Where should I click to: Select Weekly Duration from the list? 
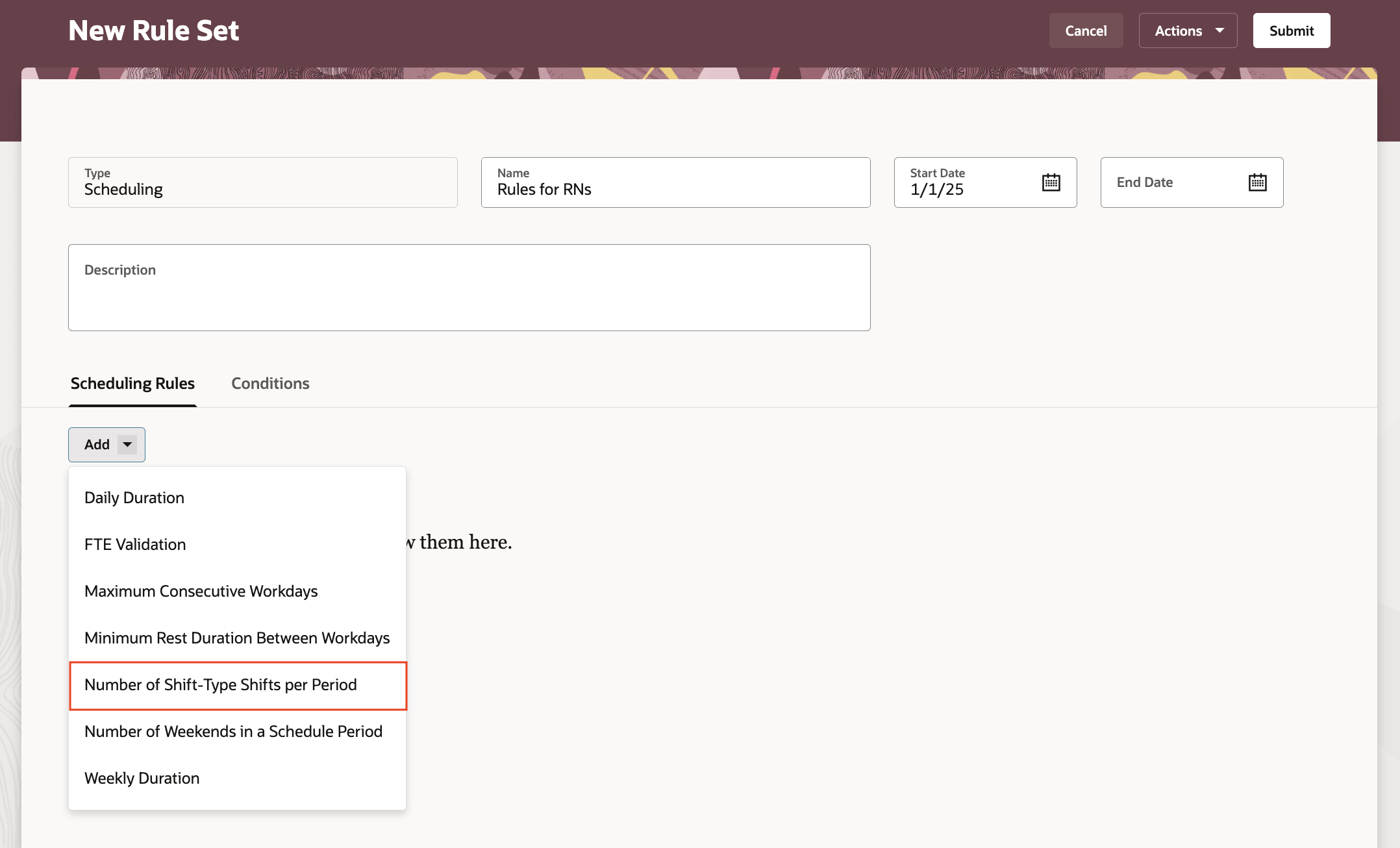pyautogui.click(x=142, y=778)
